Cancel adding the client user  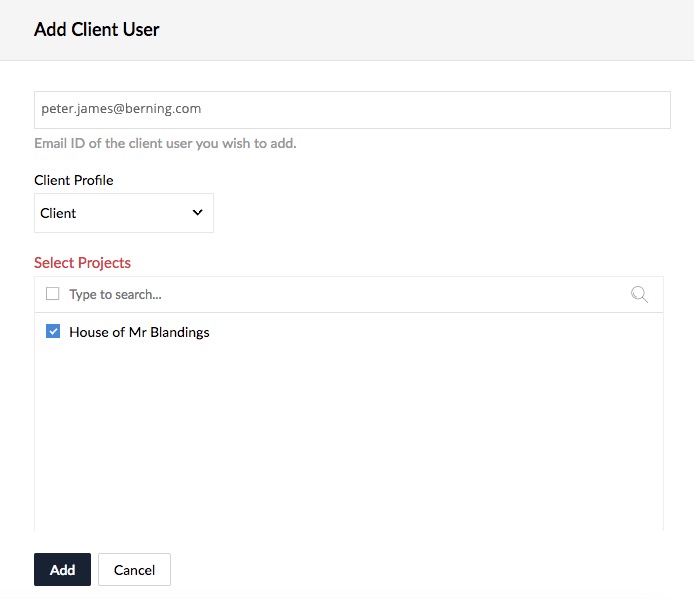(134, 569)
